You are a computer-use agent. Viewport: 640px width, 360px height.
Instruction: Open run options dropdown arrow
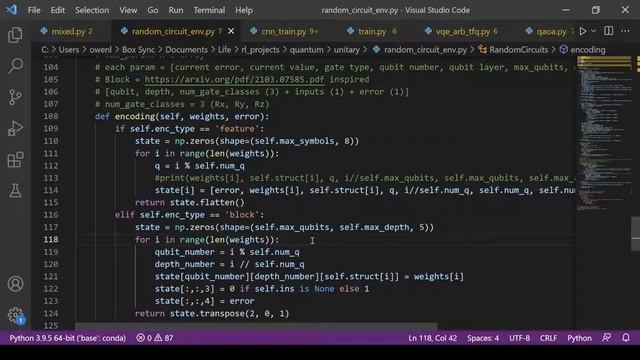593,31
